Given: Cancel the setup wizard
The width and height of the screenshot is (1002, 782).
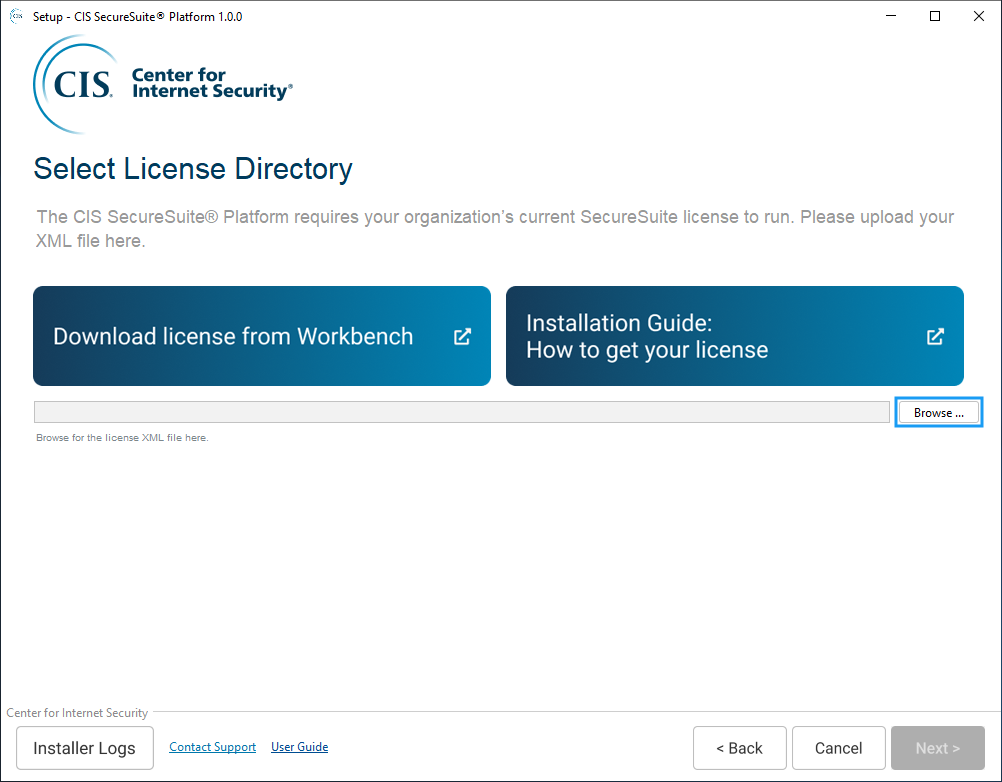Looking at the screenshot, I should coord(838,748).
